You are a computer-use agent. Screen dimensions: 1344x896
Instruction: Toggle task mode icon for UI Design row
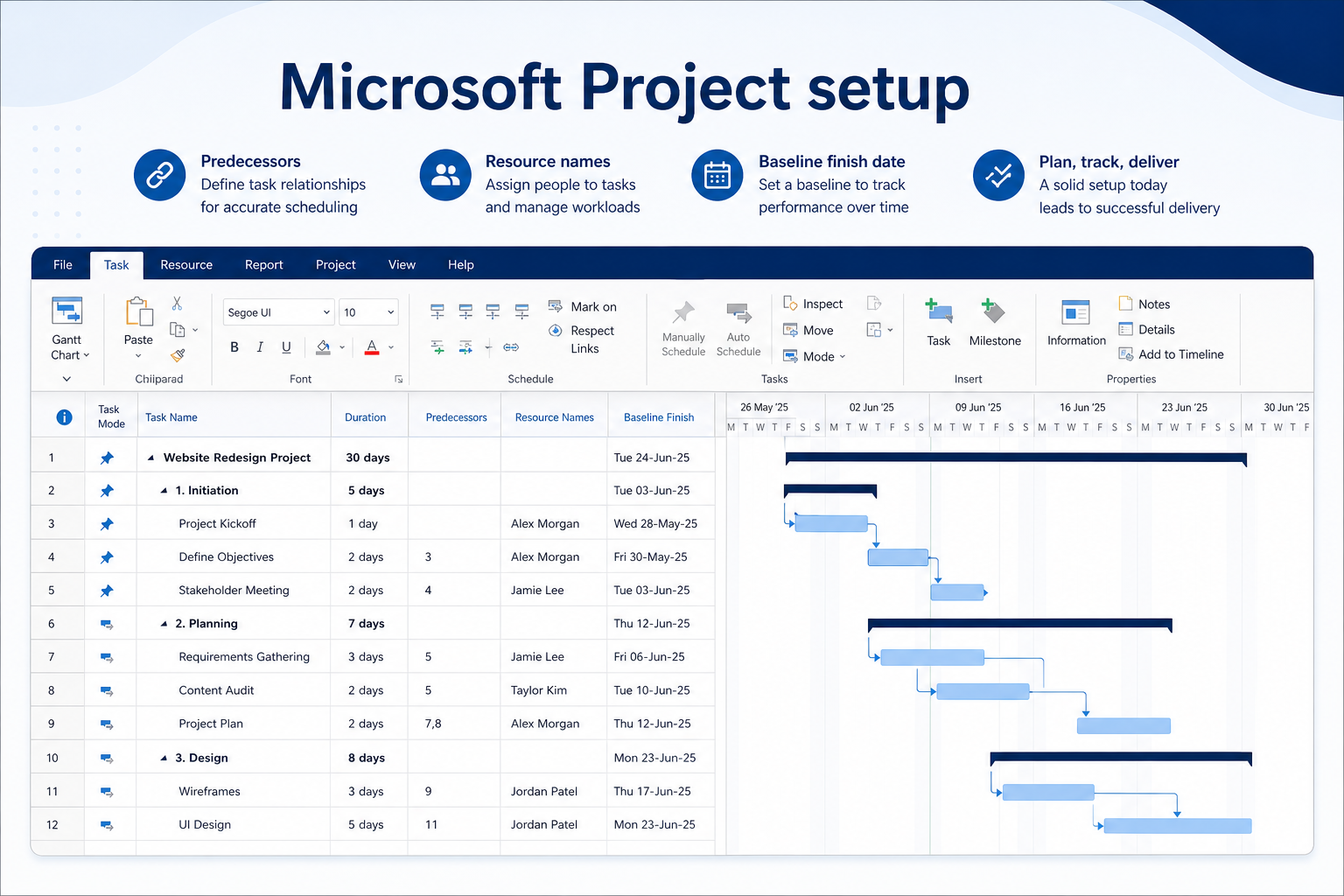tap(107, 825)
